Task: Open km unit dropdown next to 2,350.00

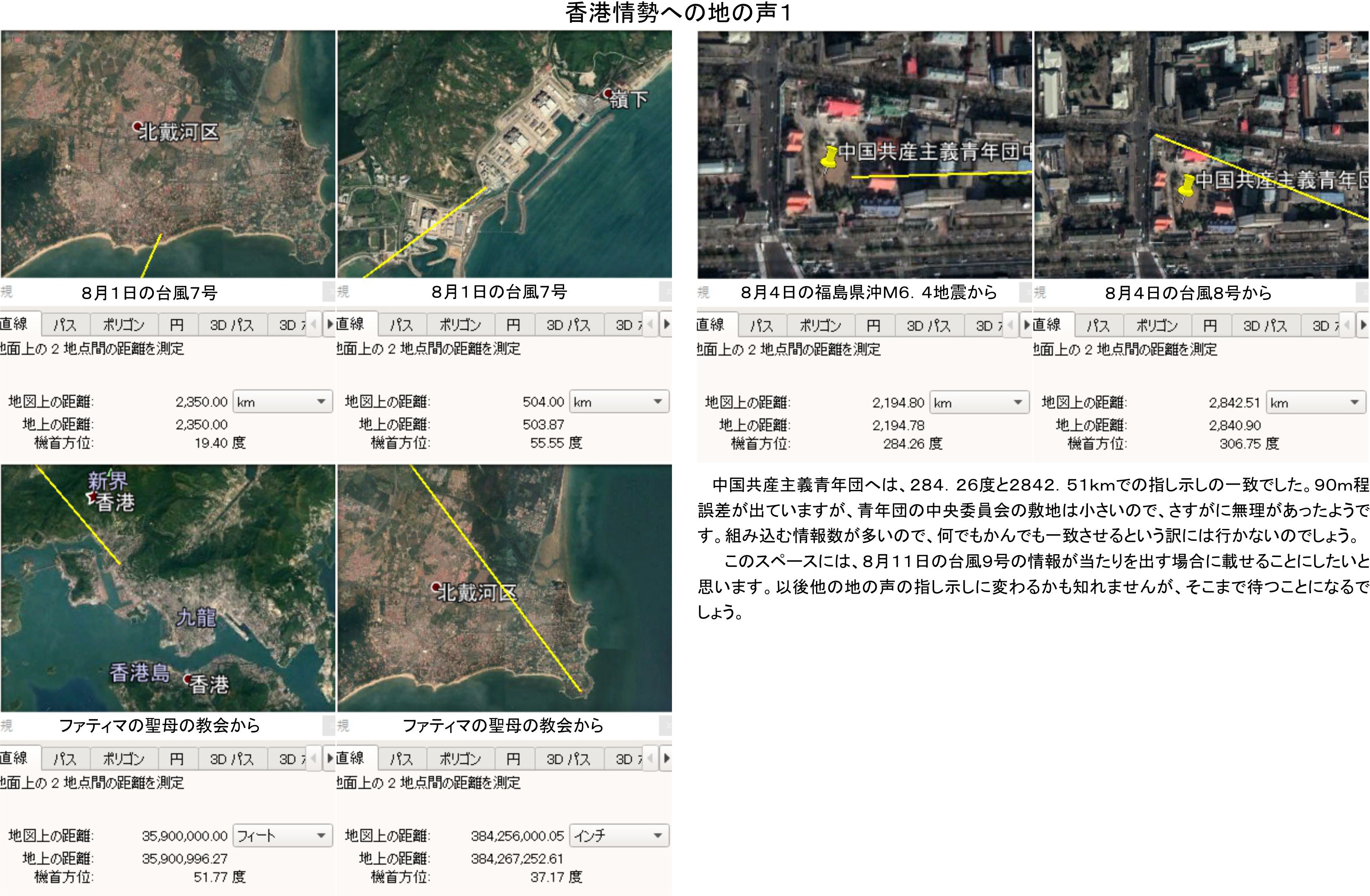Action: (282, 402)
